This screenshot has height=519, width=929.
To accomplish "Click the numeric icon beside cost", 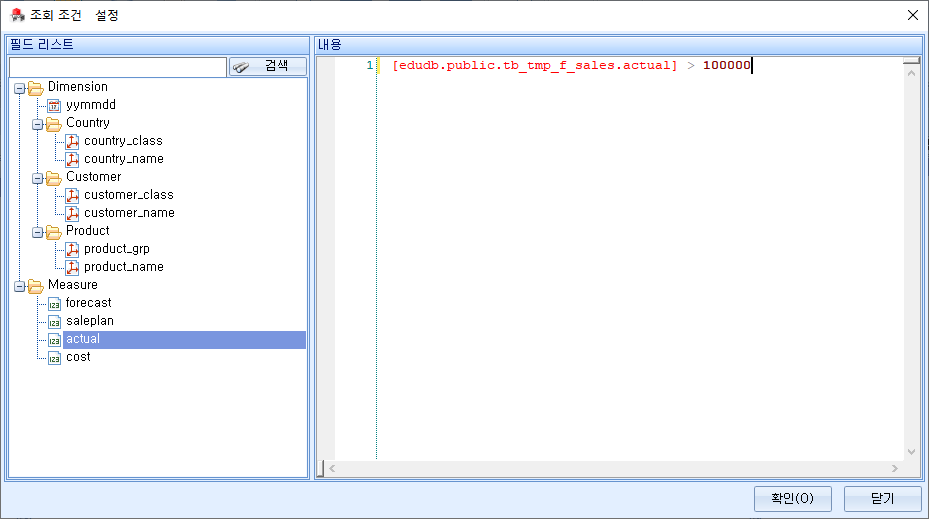I will 54,358.
